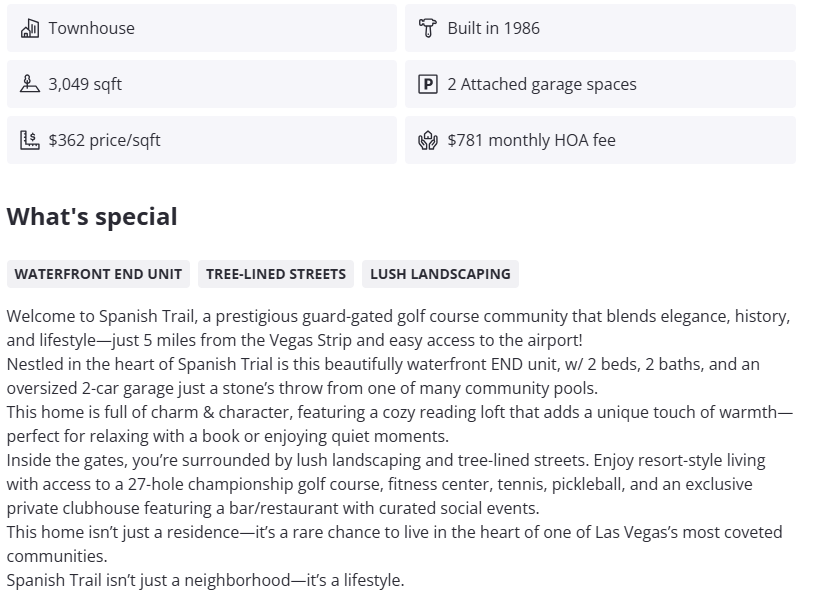This screenshot has width=814, height=595.
Task: Select the TREE-LINED STREETS tag
Action: coord(276,274)
